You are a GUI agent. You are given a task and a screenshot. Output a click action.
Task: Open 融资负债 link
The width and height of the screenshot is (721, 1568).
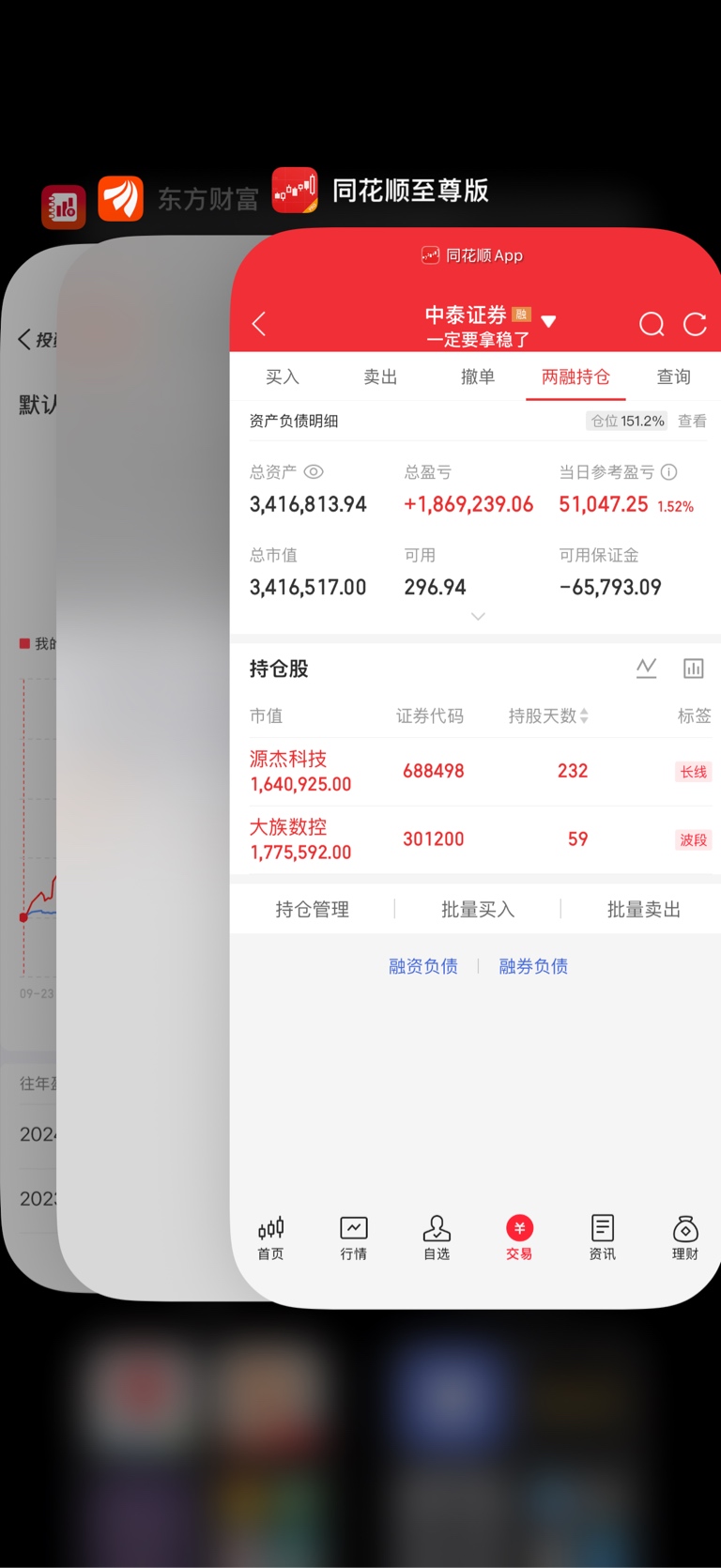[423, 966]
